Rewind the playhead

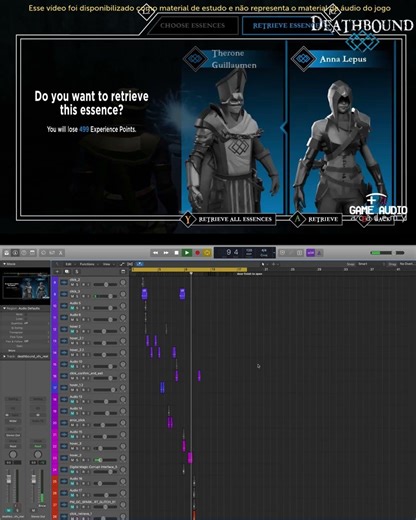[x=155, y=253]
